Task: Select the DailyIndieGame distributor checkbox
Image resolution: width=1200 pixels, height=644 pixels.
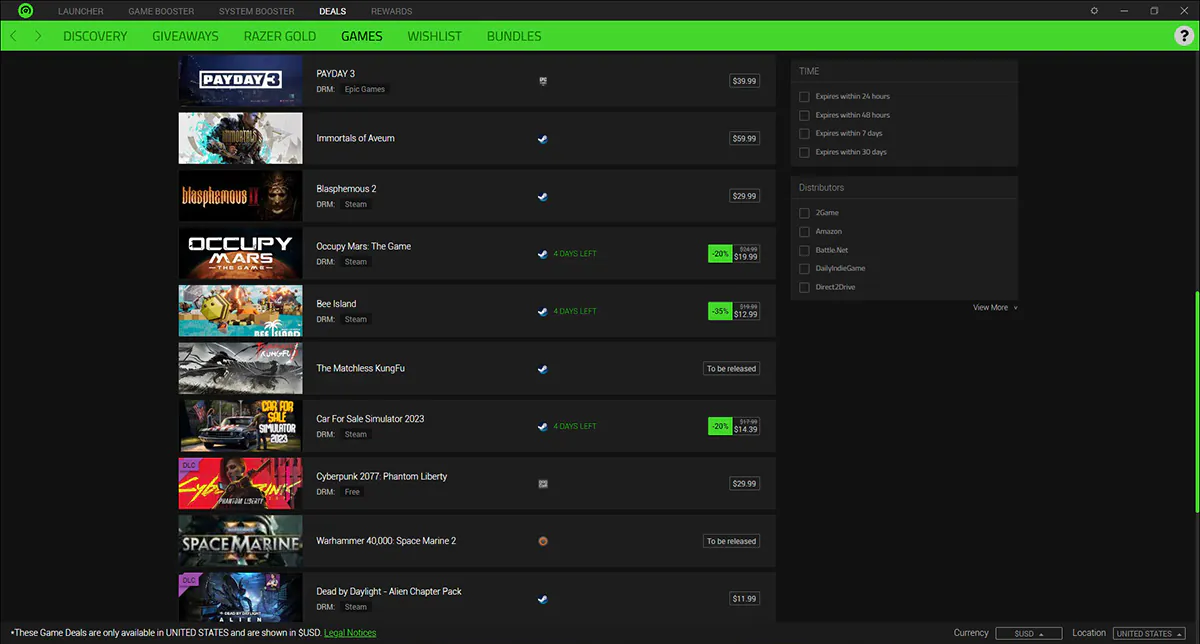Action: pyautogui.click(x=804, y=269)
